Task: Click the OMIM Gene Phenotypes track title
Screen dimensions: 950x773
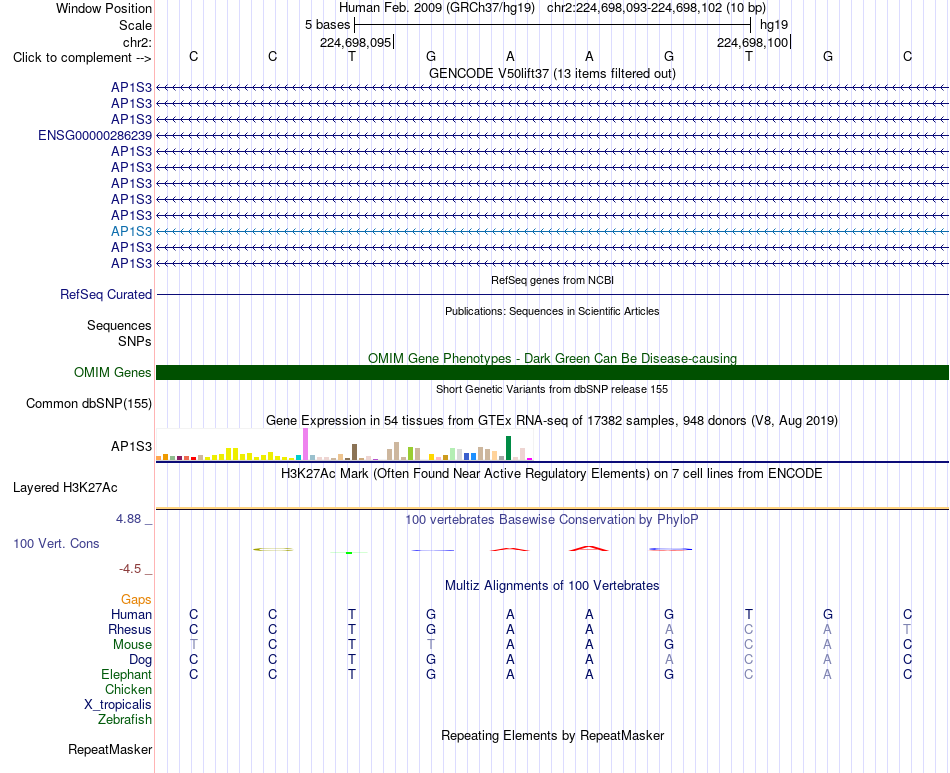Action: [552, 359]
